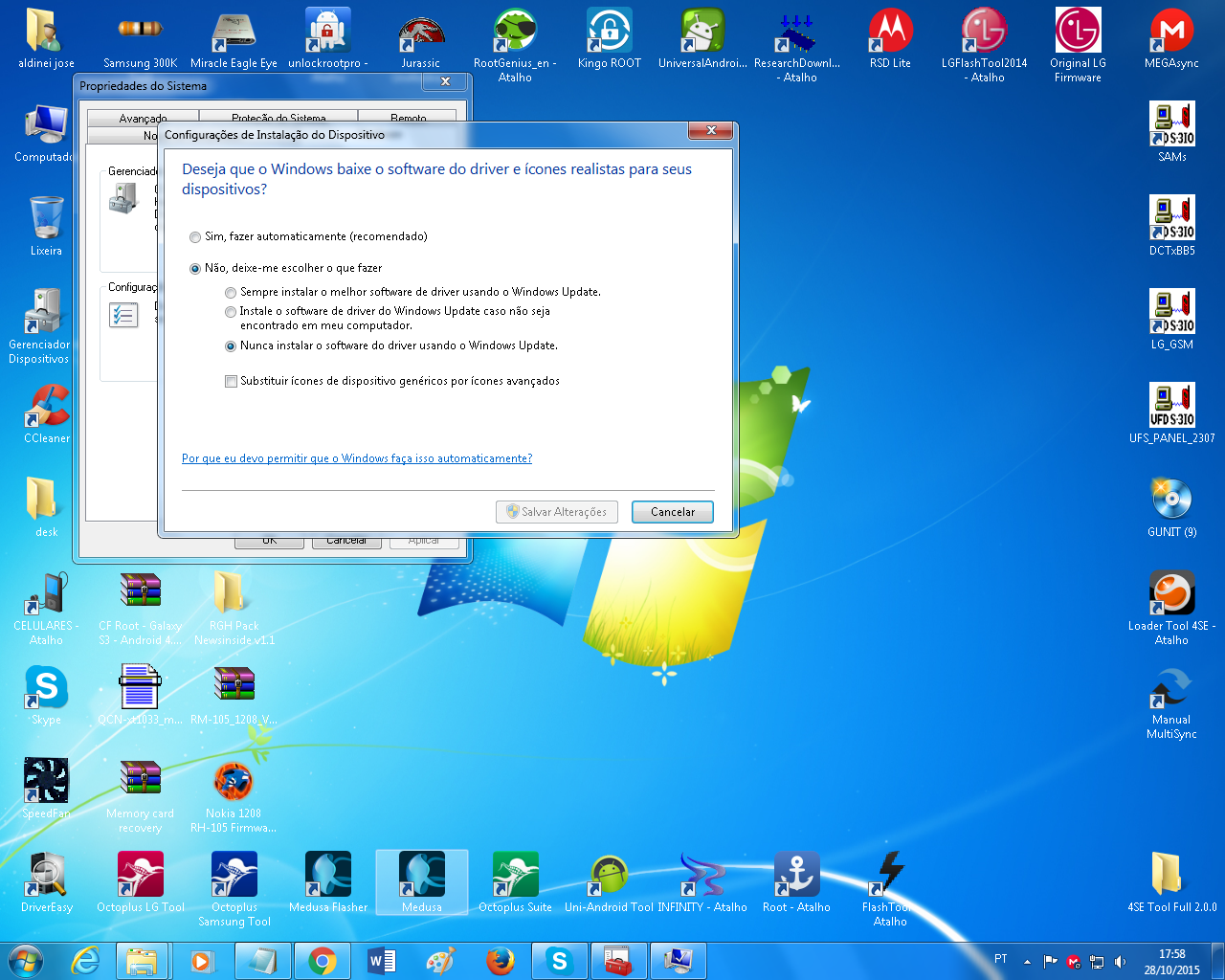
Task: Click the PT language indicator
Action: (x=1001, y=959)
